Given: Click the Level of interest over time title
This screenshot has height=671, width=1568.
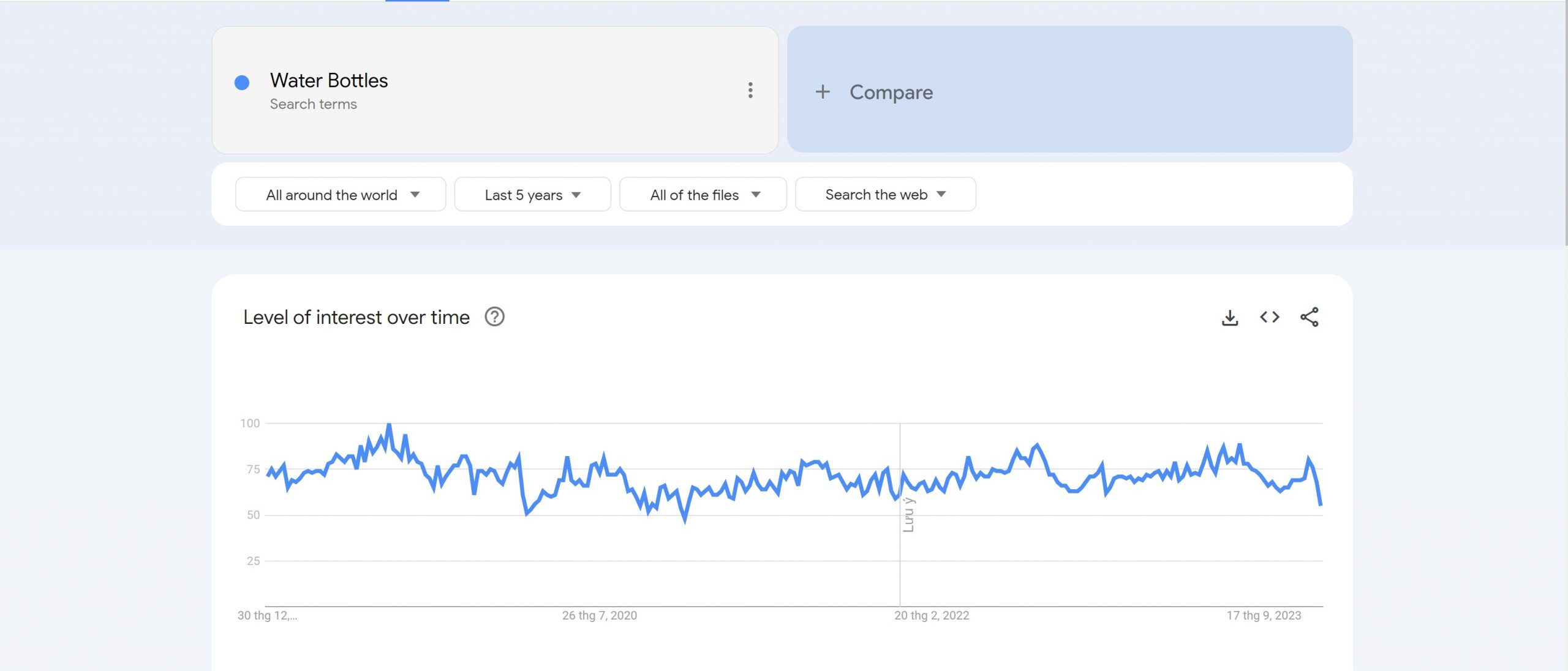Looking at the screenshot, I should pyautogui.click(x=356, y=317).
